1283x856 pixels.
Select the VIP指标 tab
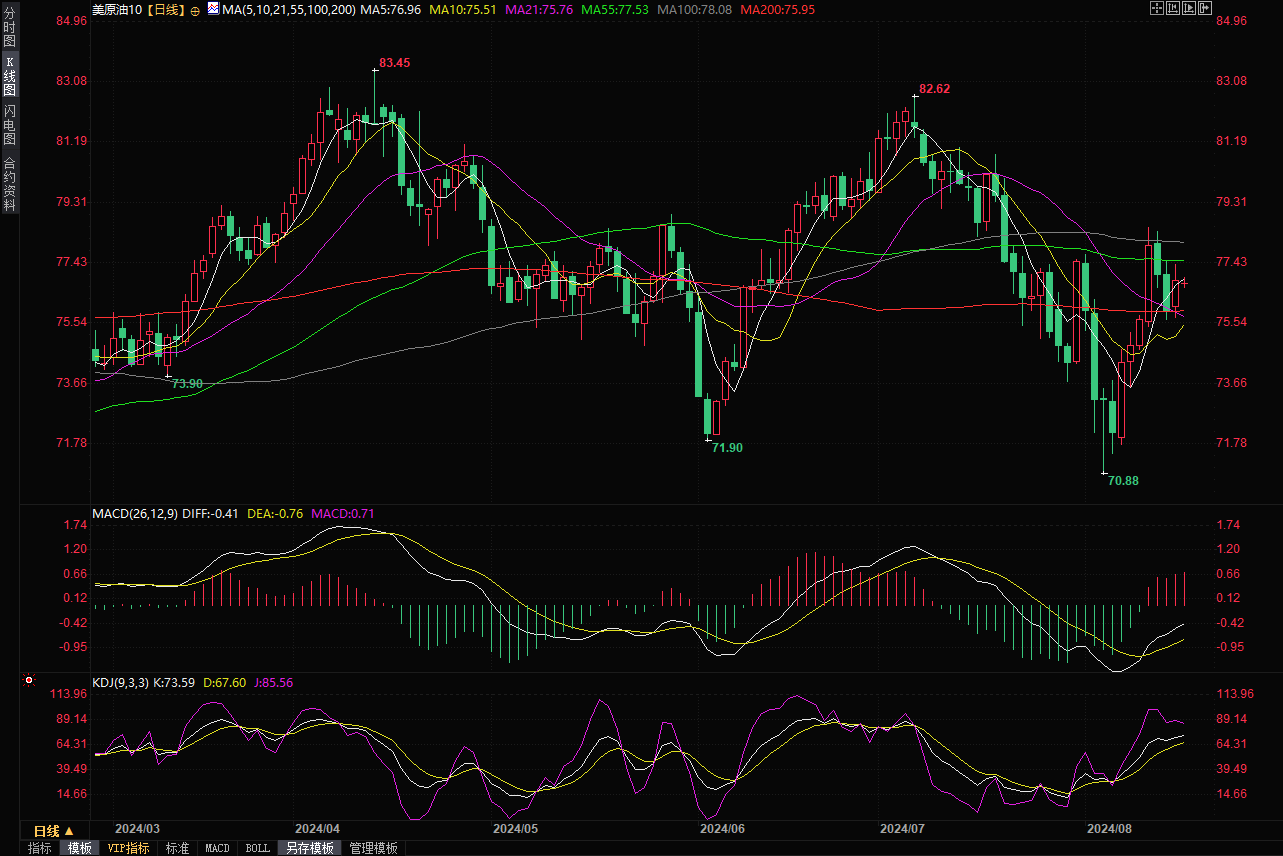pos(128,848)
